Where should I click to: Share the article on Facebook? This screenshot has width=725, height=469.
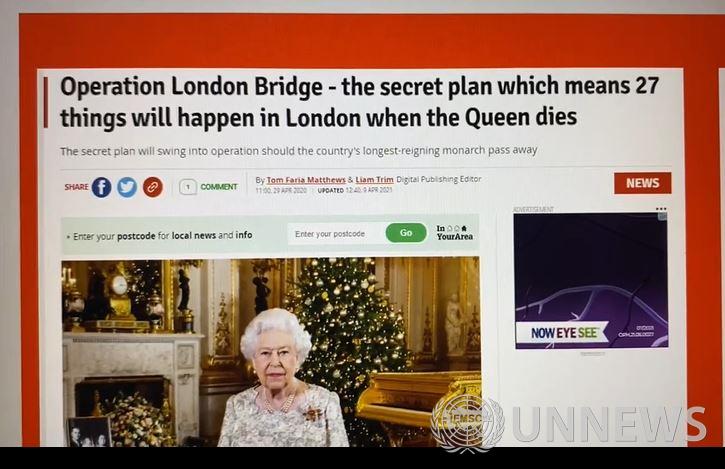[x=101, y=187]
